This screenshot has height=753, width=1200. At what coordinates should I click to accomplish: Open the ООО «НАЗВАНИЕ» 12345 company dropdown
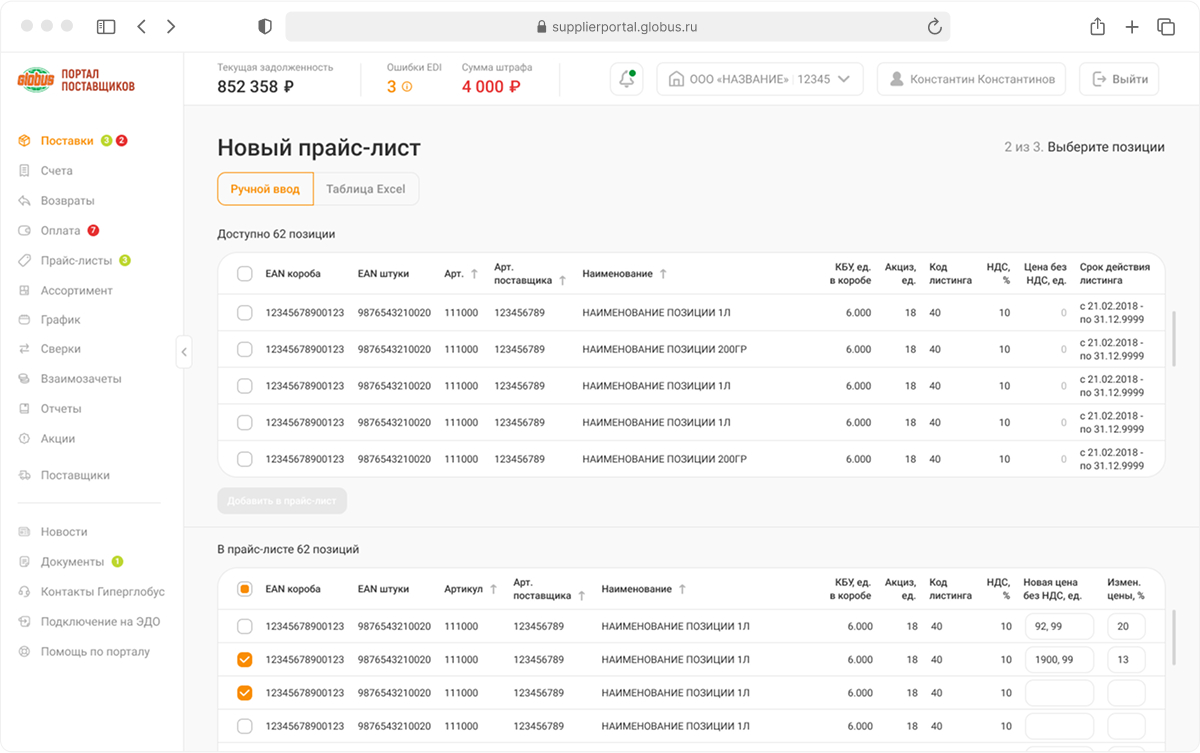(760, 79)
